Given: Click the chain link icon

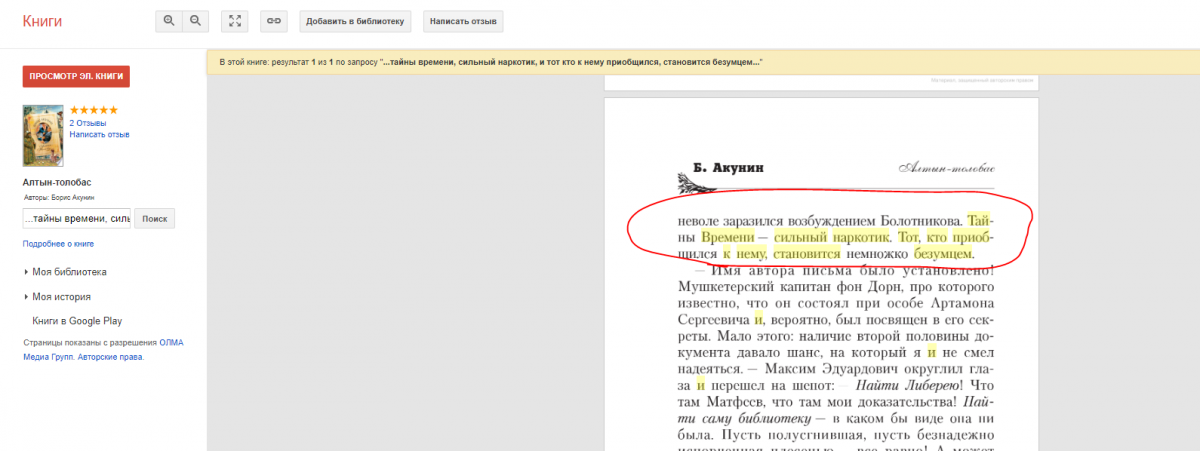Looking at the screenshot, I should (x=273, y=21).
